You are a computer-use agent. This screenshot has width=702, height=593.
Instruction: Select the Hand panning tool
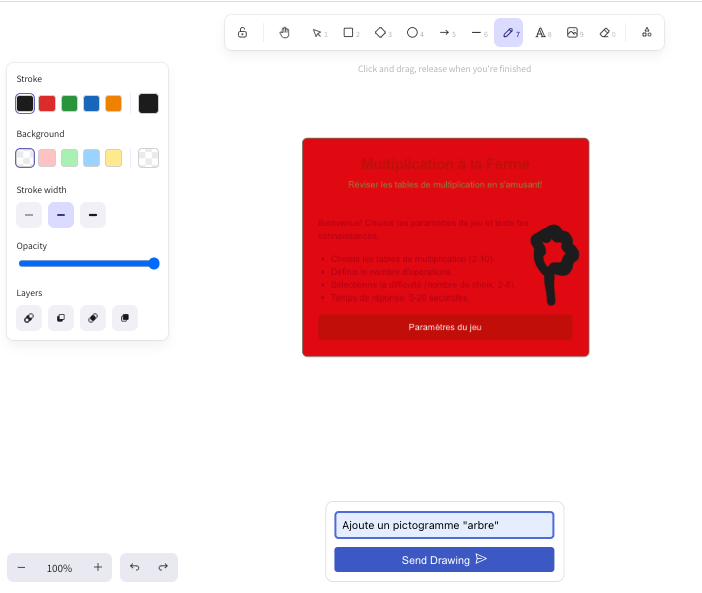[x=284, y=33]
